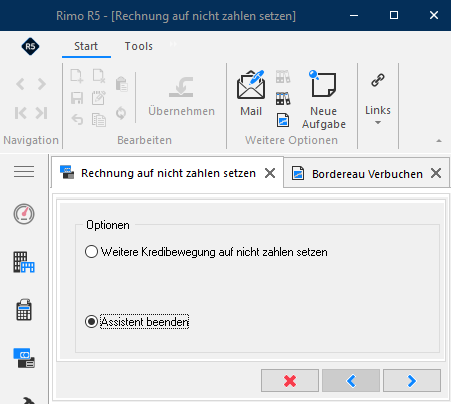Maximize the Rimo R5 window
This screenshot has height=404, width=451.
point(394,15)
